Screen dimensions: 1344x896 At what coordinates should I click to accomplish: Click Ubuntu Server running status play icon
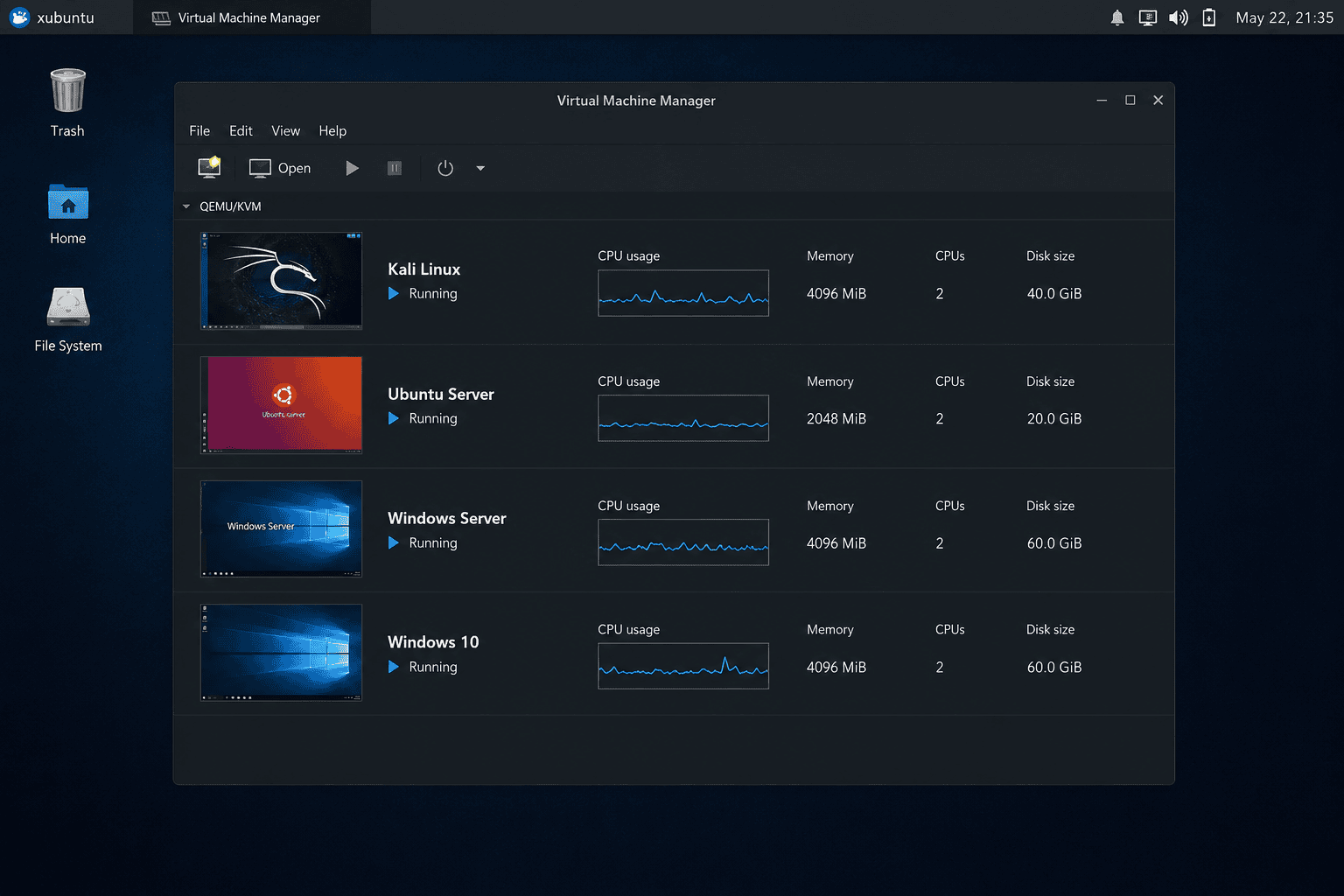[x=394, y=418]
